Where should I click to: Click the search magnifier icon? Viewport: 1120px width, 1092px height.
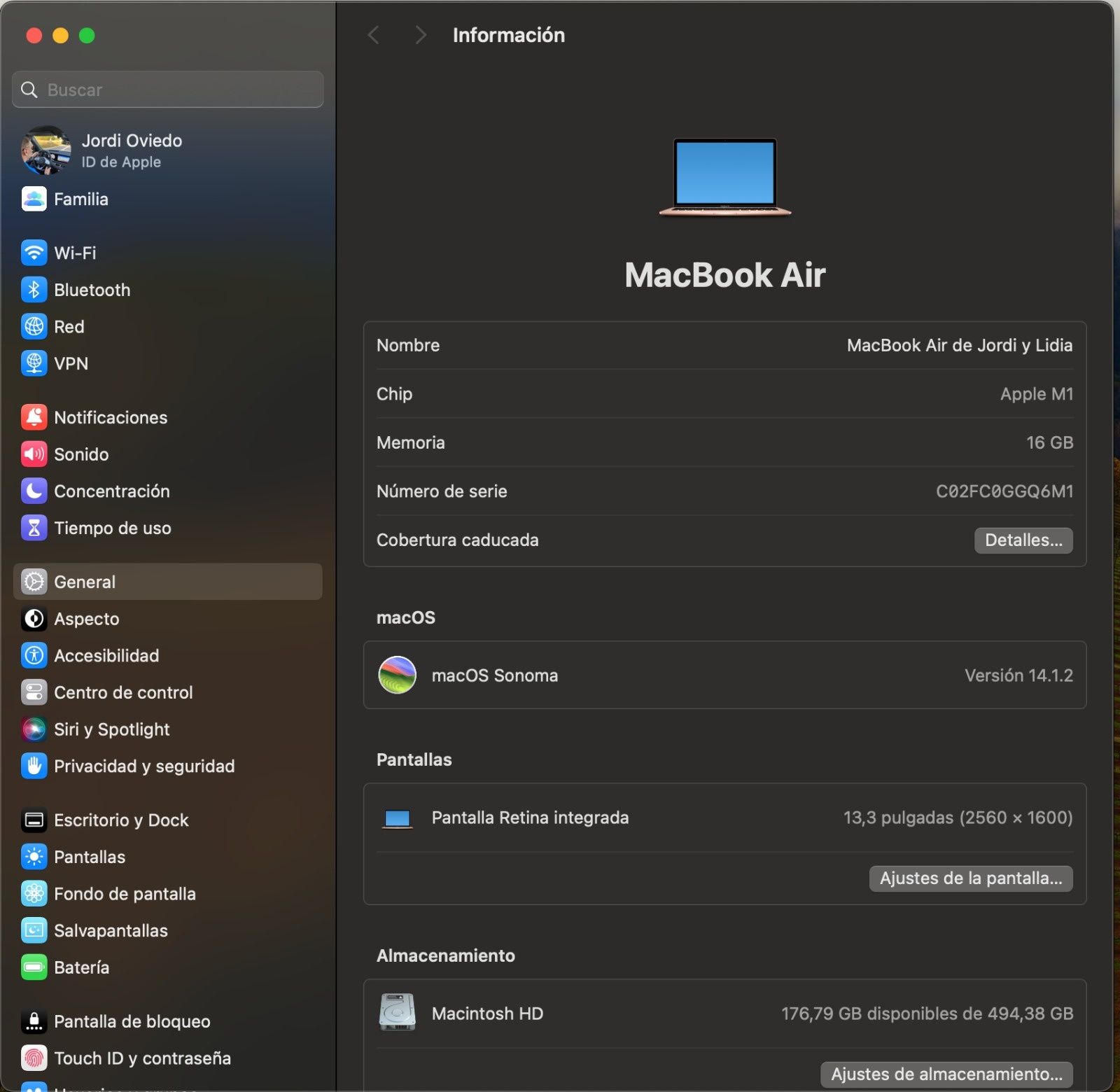tap(29, 90)
